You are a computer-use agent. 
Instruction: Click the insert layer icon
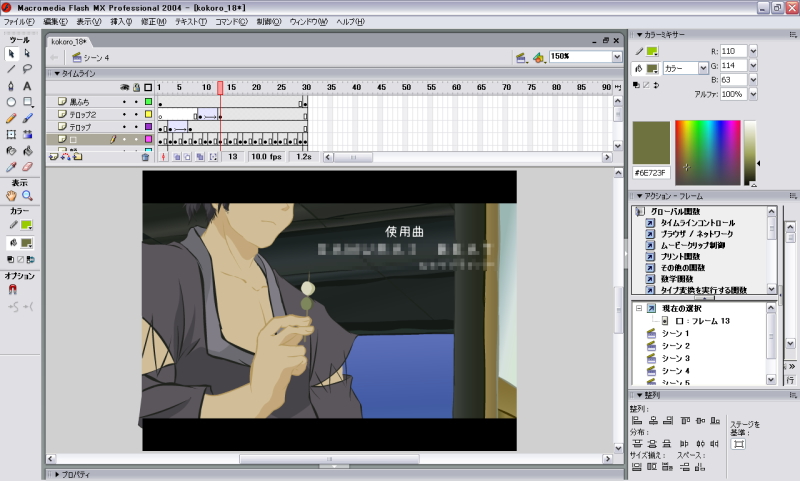pyautogui.click(x=54, y=157)
